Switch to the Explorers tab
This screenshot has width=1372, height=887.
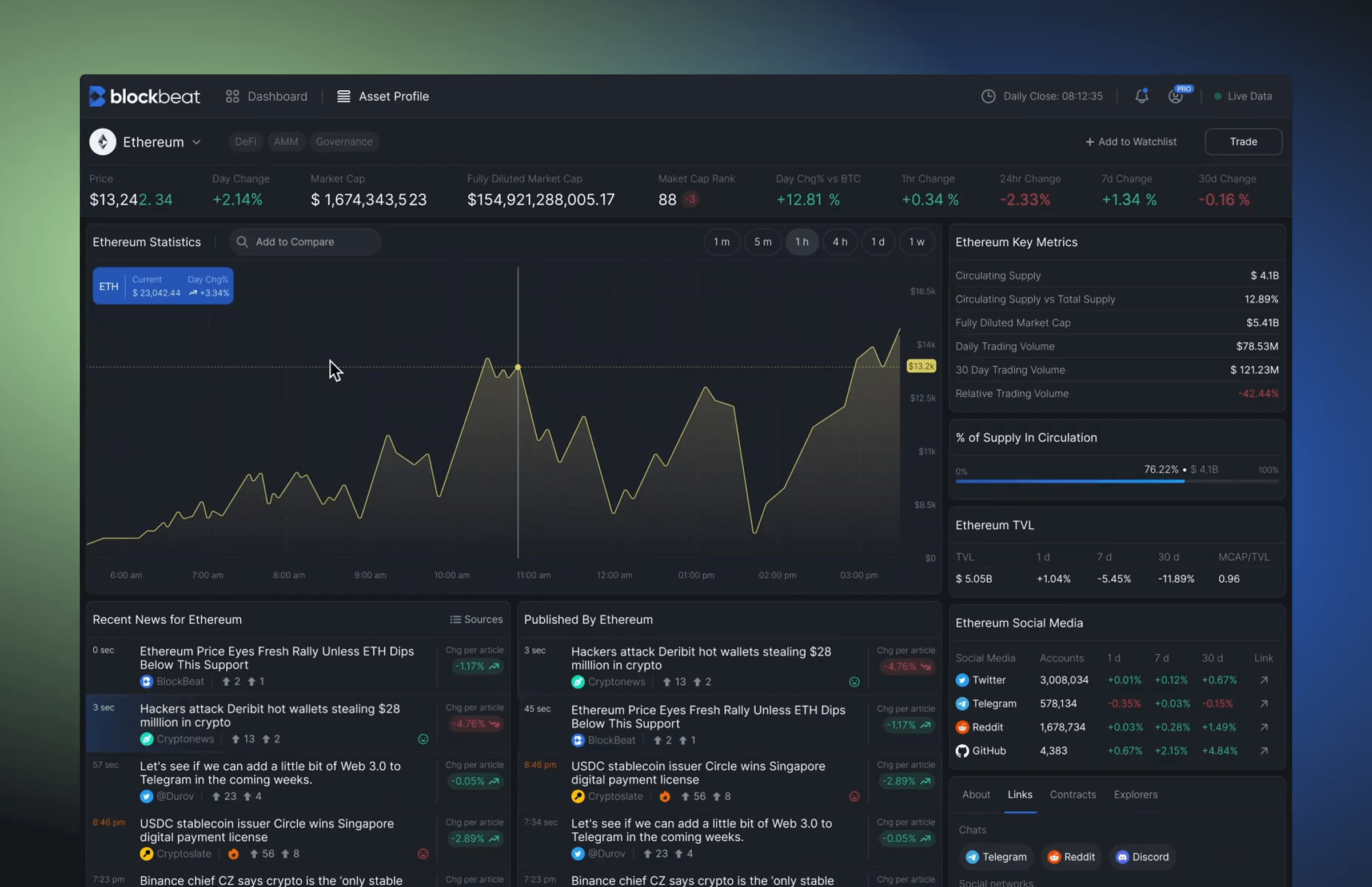pyautogui.click(x=1135, y=795)
